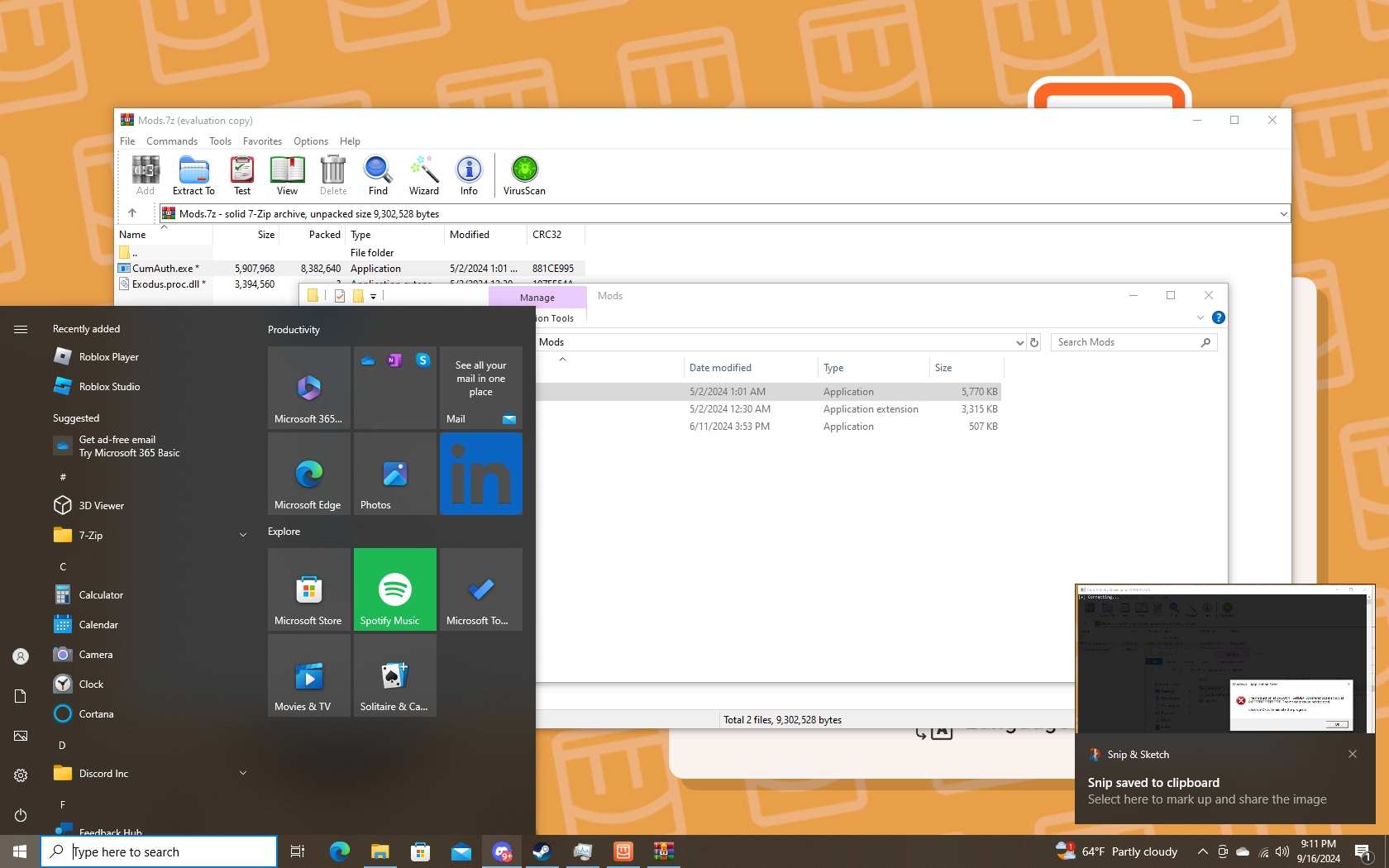
Task: Open the WinRAR archive path dropdown
Action: pyautogui.click(x=1283, y=214)
